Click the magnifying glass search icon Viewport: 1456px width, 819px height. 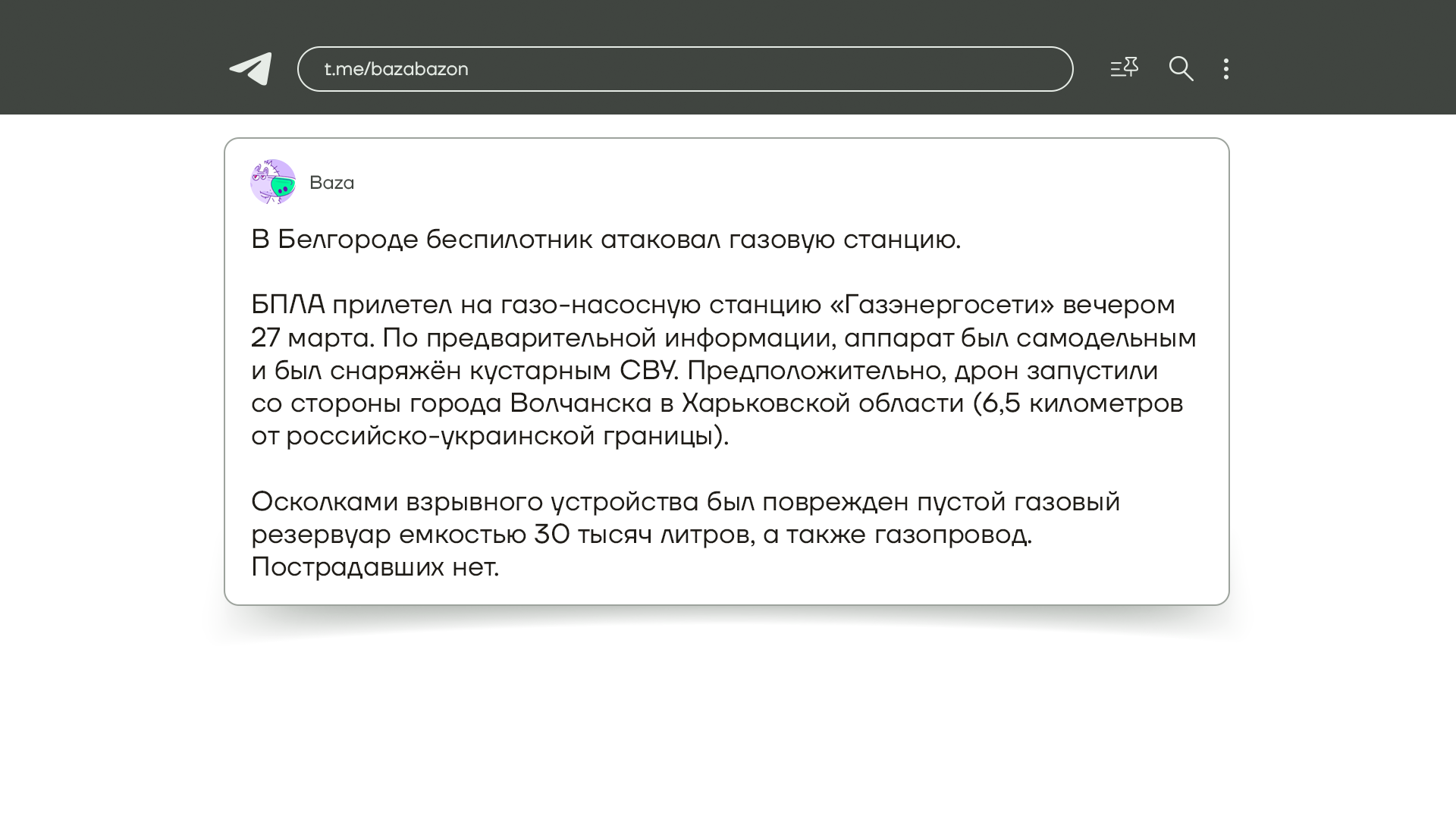[1181, 69]
